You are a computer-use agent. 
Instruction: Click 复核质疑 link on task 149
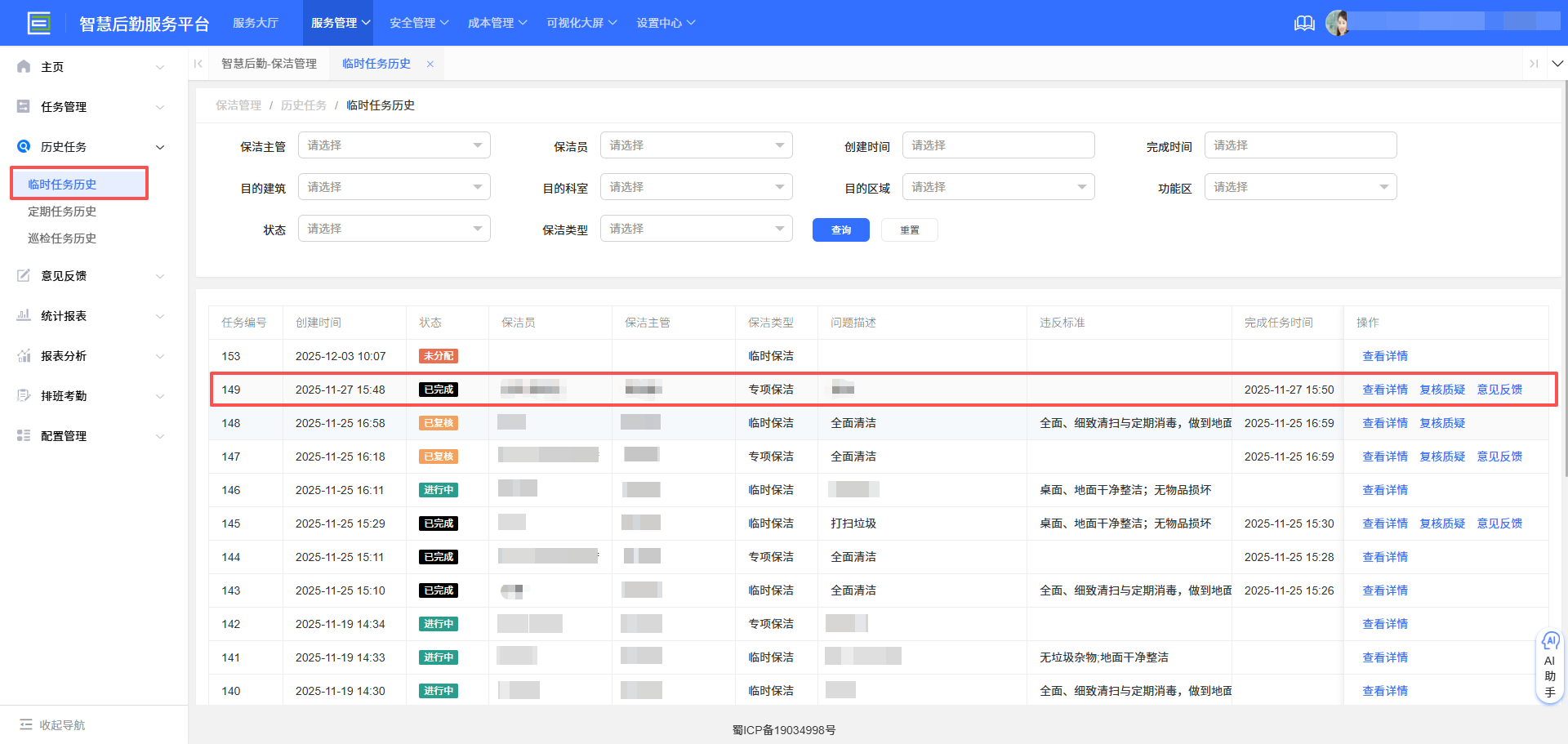[x=1441, y=390]
